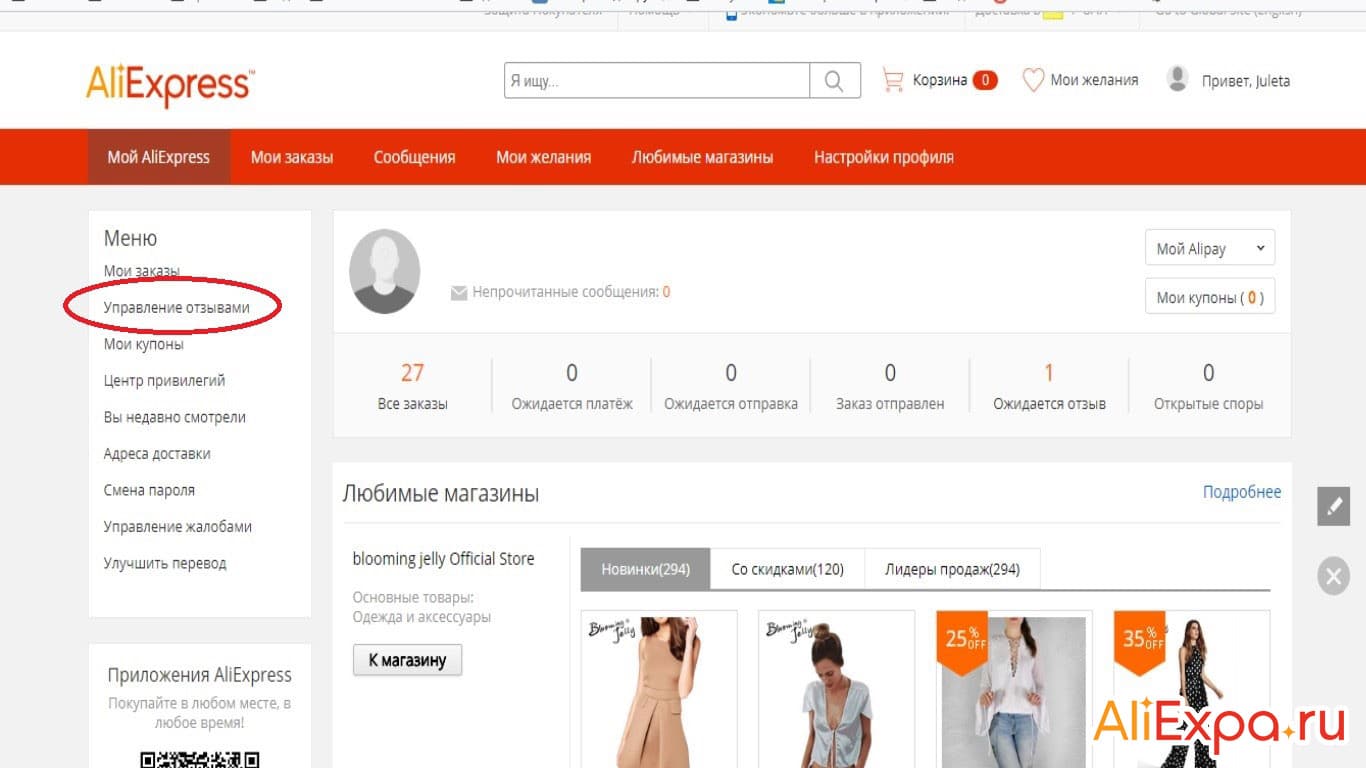This screenshot has height=768, width=1366.
Task: Expand the Мой Alipay dropdown
Action: [1210, 249]
